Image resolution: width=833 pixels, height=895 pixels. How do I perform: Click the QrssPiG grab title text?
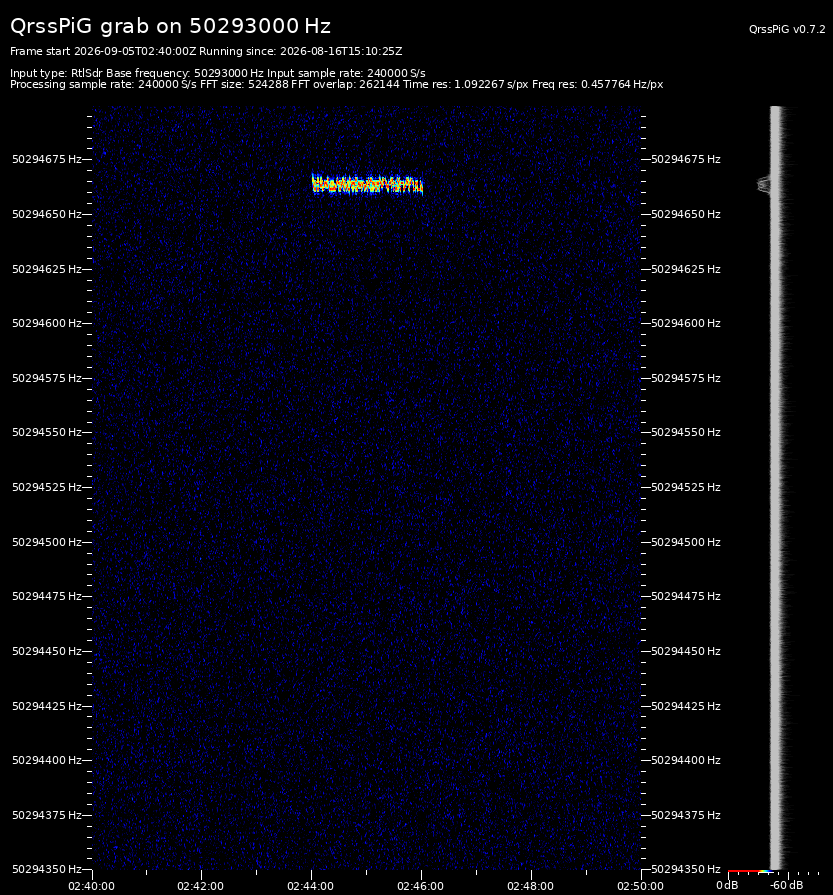[x=170, y=26]
